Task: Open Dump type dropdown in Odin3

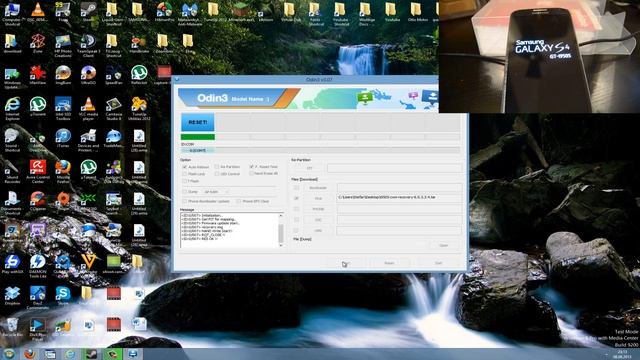Action: [216, 191]
